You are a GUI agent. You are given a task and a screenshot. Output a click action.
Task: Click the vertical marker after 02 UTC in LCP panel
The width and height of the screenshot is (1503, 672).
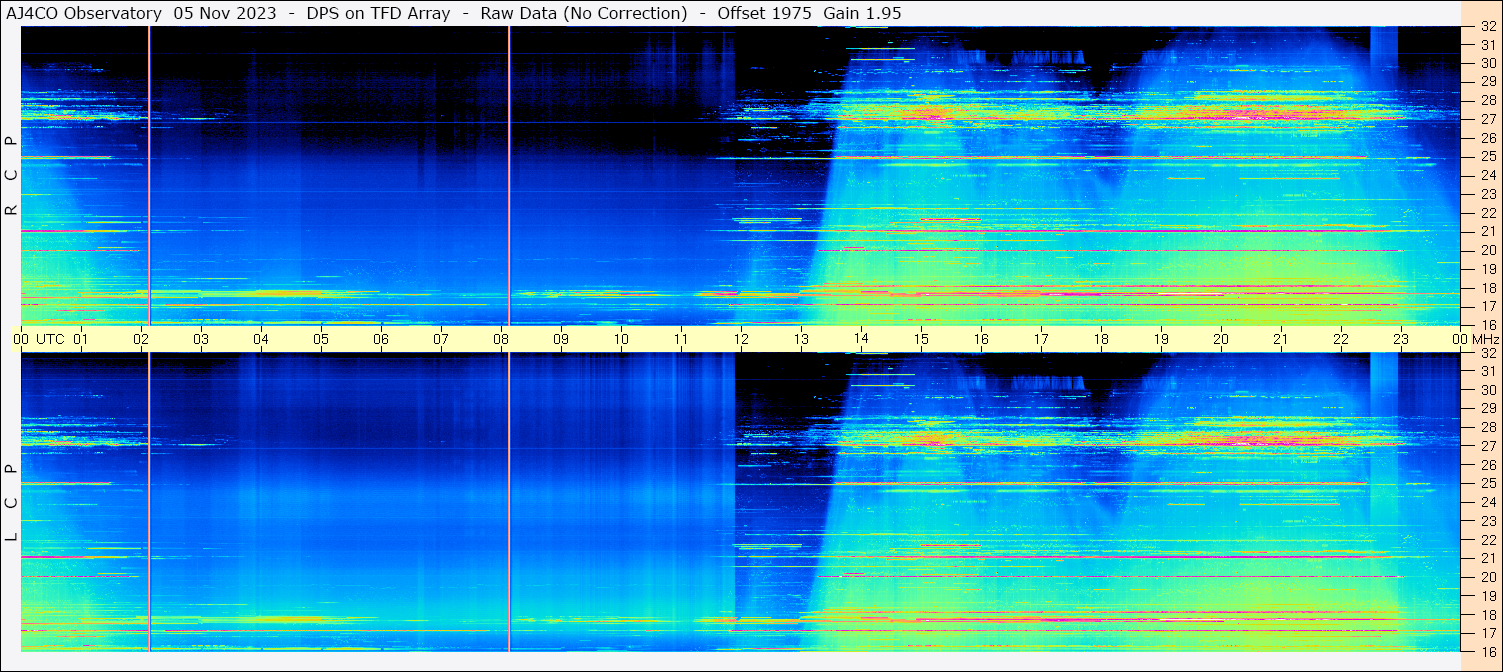click(x=149, y=502)
